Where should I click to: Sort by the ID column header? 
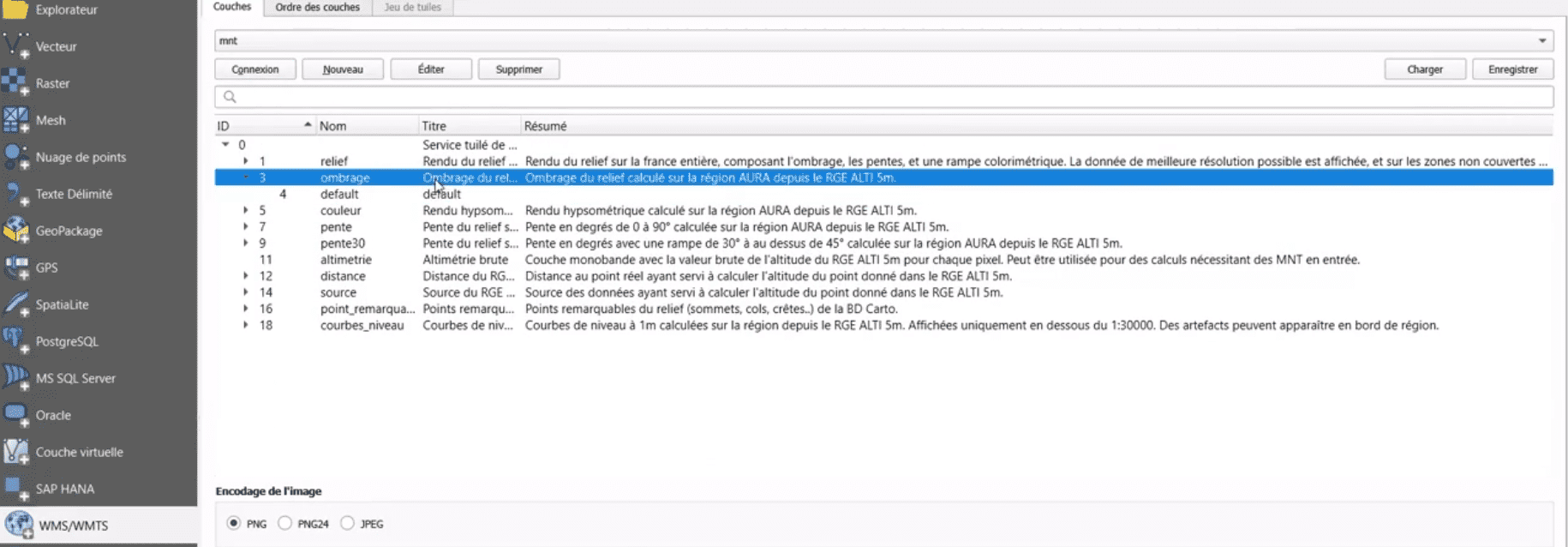coord(265,126)
